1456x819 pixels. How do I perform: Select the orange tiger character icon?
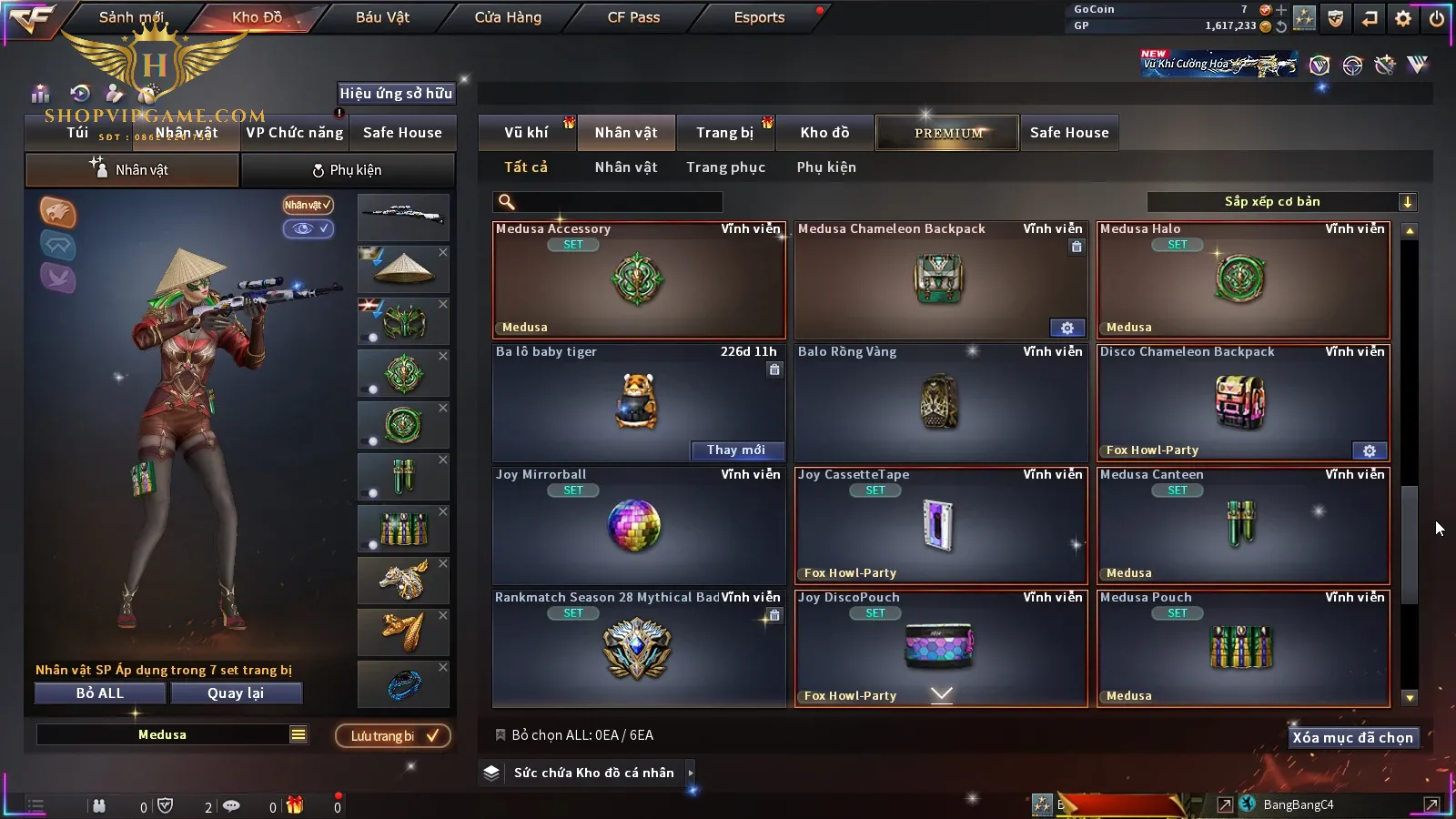click(57, 212)
